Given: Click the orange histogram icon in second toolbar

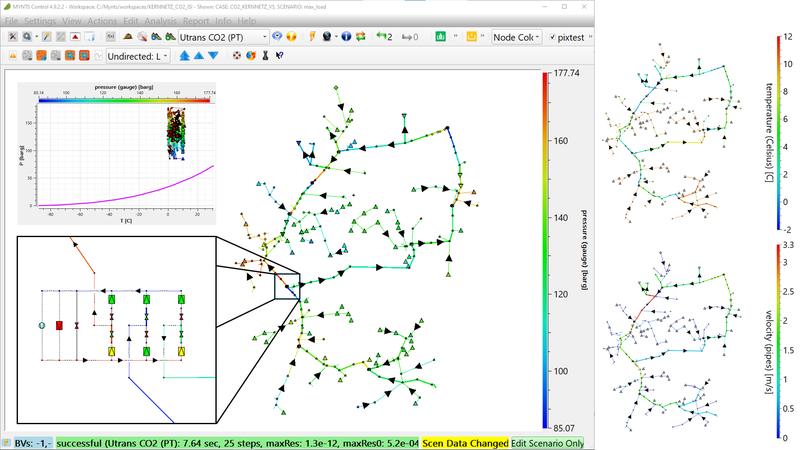Looking at the screenshot, I should (x=13, y=56).
